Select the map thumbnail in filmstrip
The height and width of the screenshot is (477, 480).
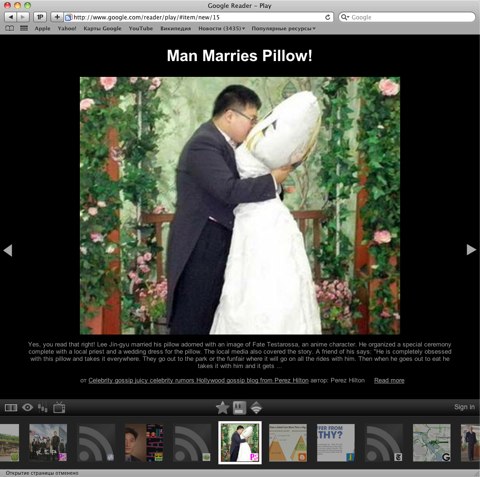click(432, 443)
